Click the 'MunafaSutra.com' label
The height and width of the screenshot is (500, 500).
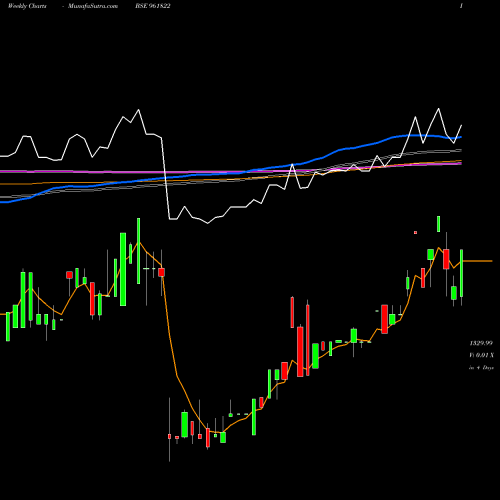93,6
